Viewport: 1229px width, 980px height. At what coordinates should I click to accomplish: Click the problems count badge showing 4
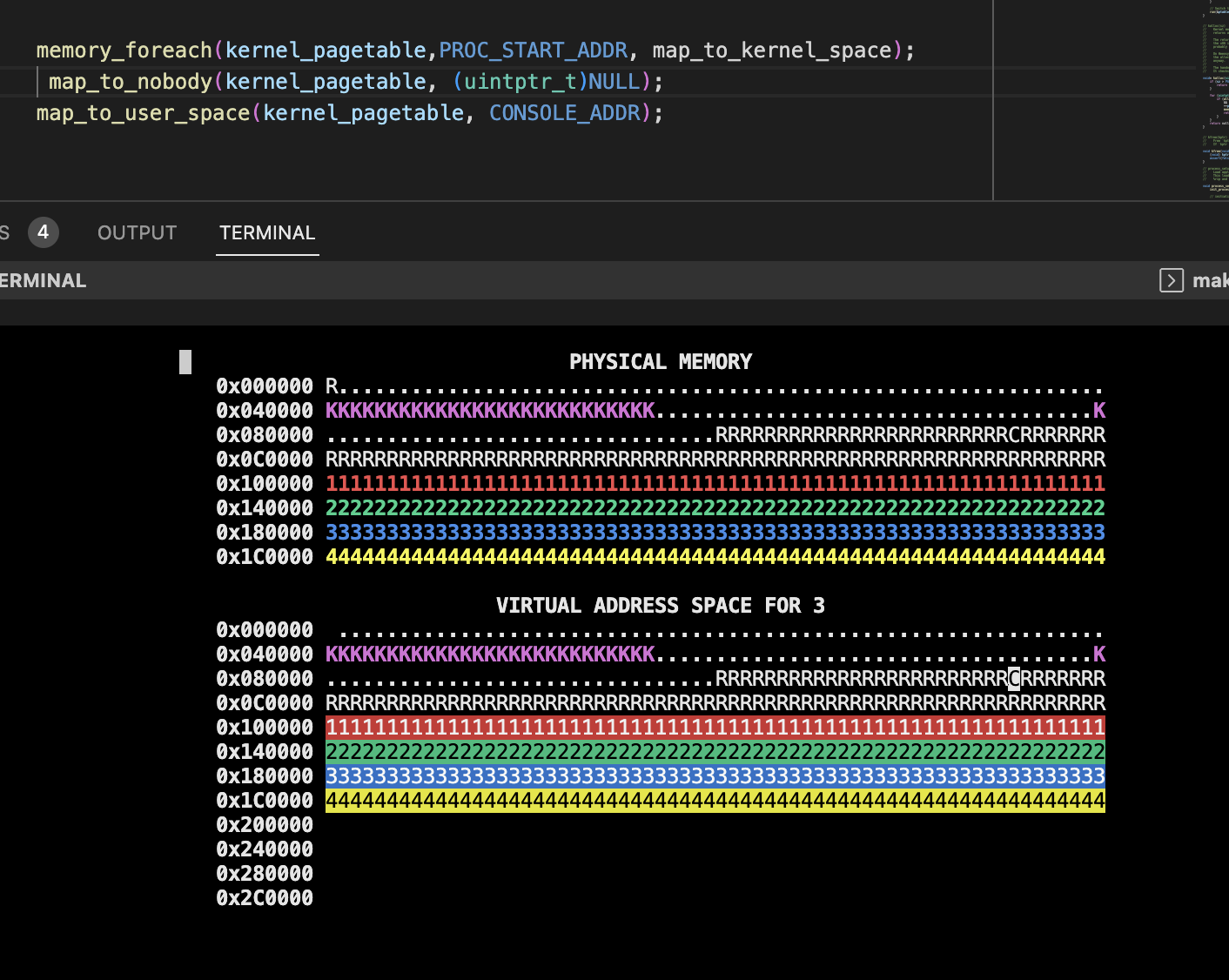(x=43, y=232)
